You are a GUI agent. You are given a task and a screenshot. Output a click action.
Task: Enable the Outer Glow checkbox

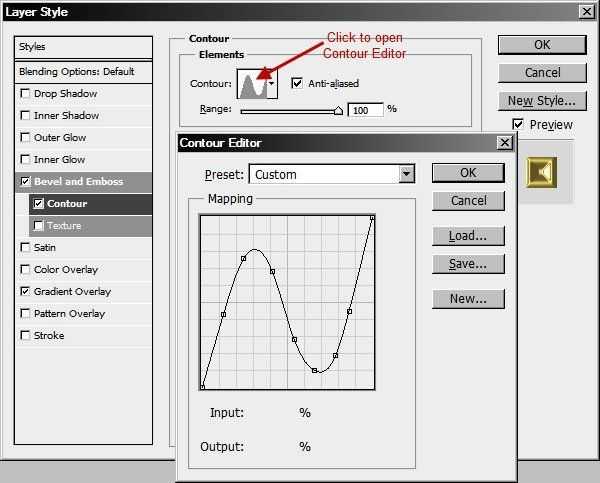coord(25,137)
